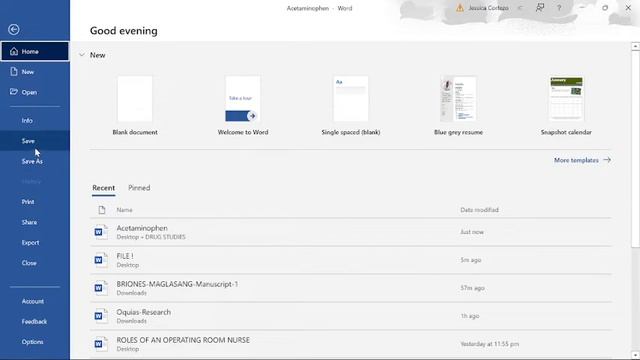Screen dimensions: 640x360
Task: Click the account warning triangle icon
Action: click(460, 8)
